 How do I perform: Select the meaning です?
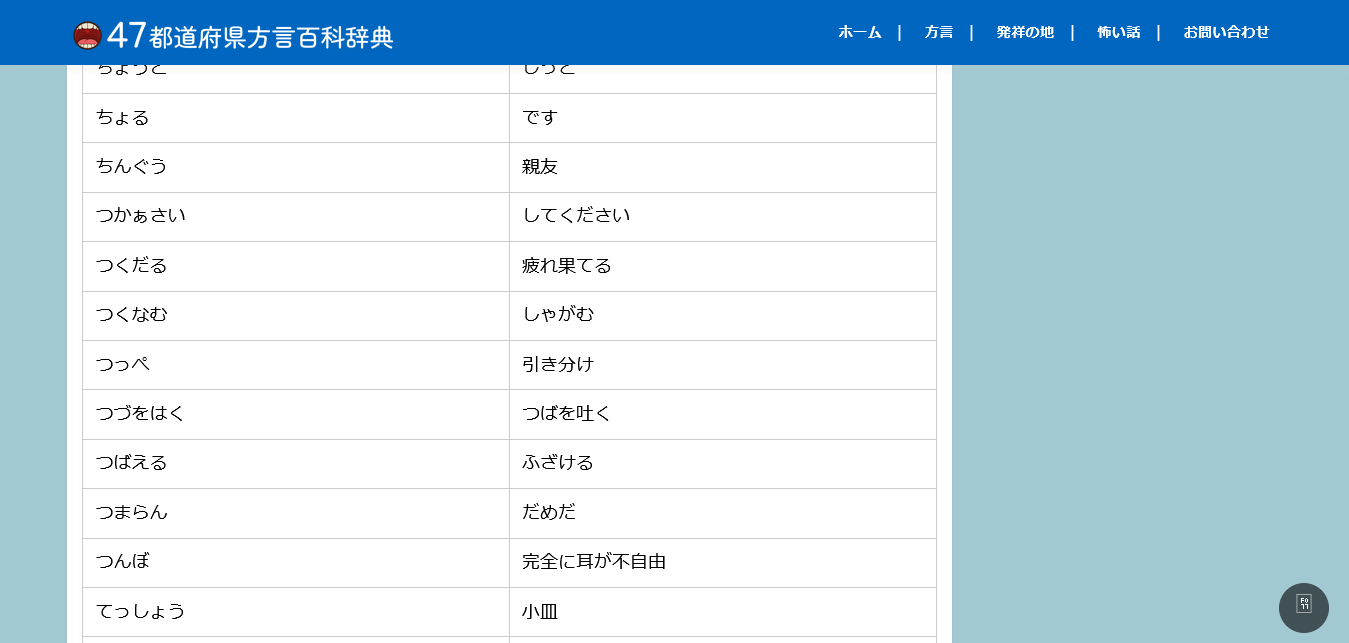tap(540, 118)
